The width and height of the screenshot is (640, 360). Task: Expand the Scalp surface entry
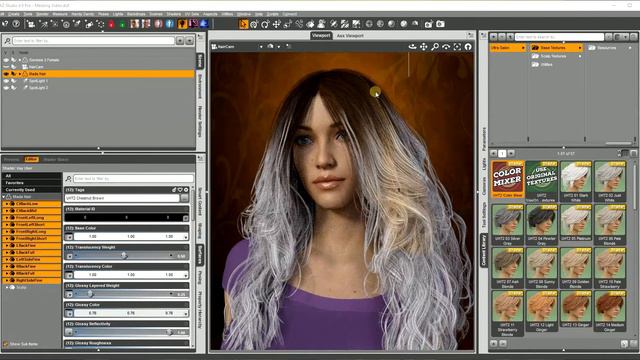click(7, 287)
